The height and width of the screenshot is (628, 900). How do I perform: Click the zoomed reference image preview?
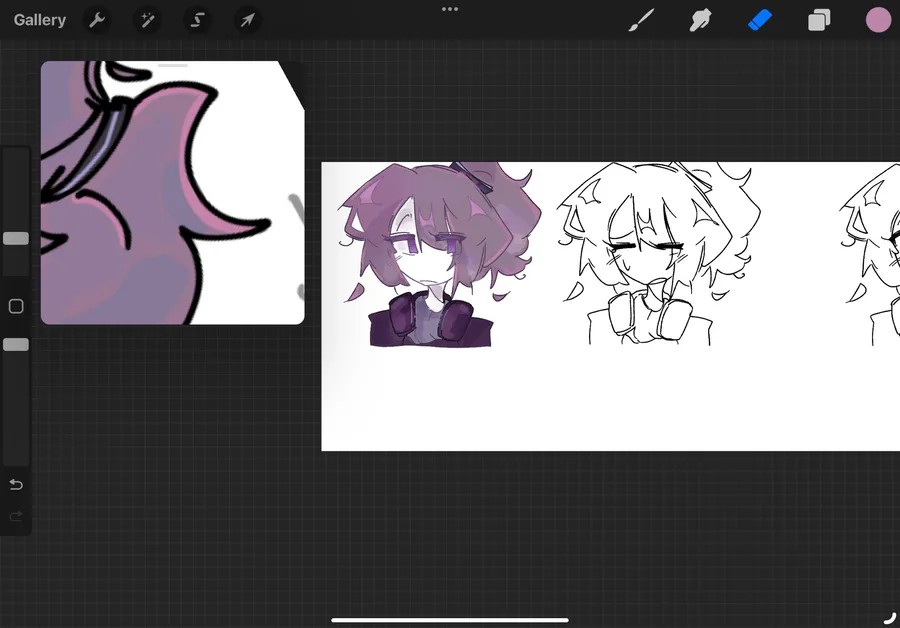click(x=172, y=193)
